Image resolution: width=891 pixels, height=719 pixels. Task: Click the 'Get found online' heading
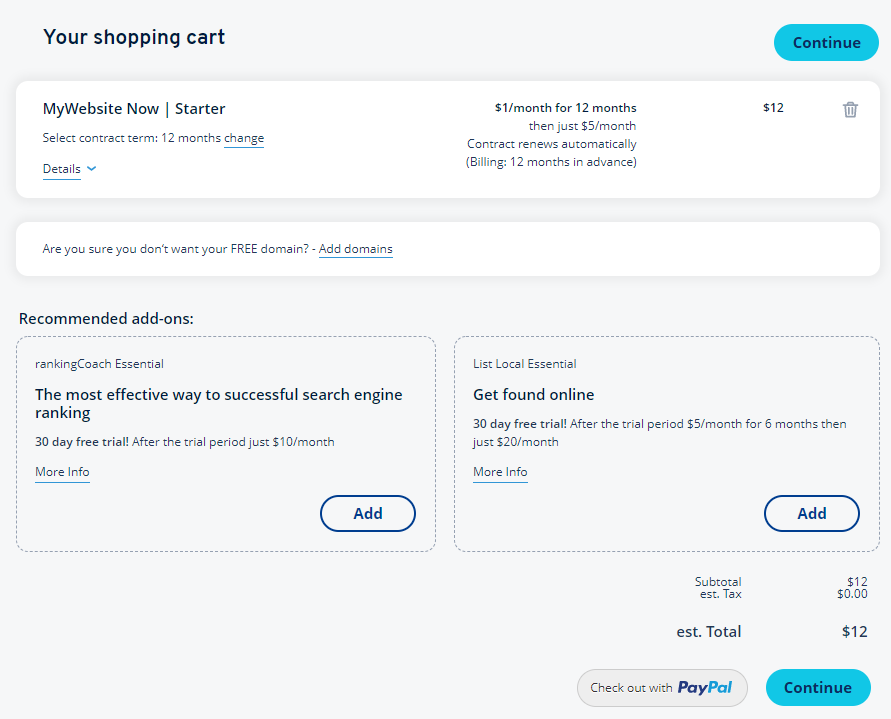534,394
